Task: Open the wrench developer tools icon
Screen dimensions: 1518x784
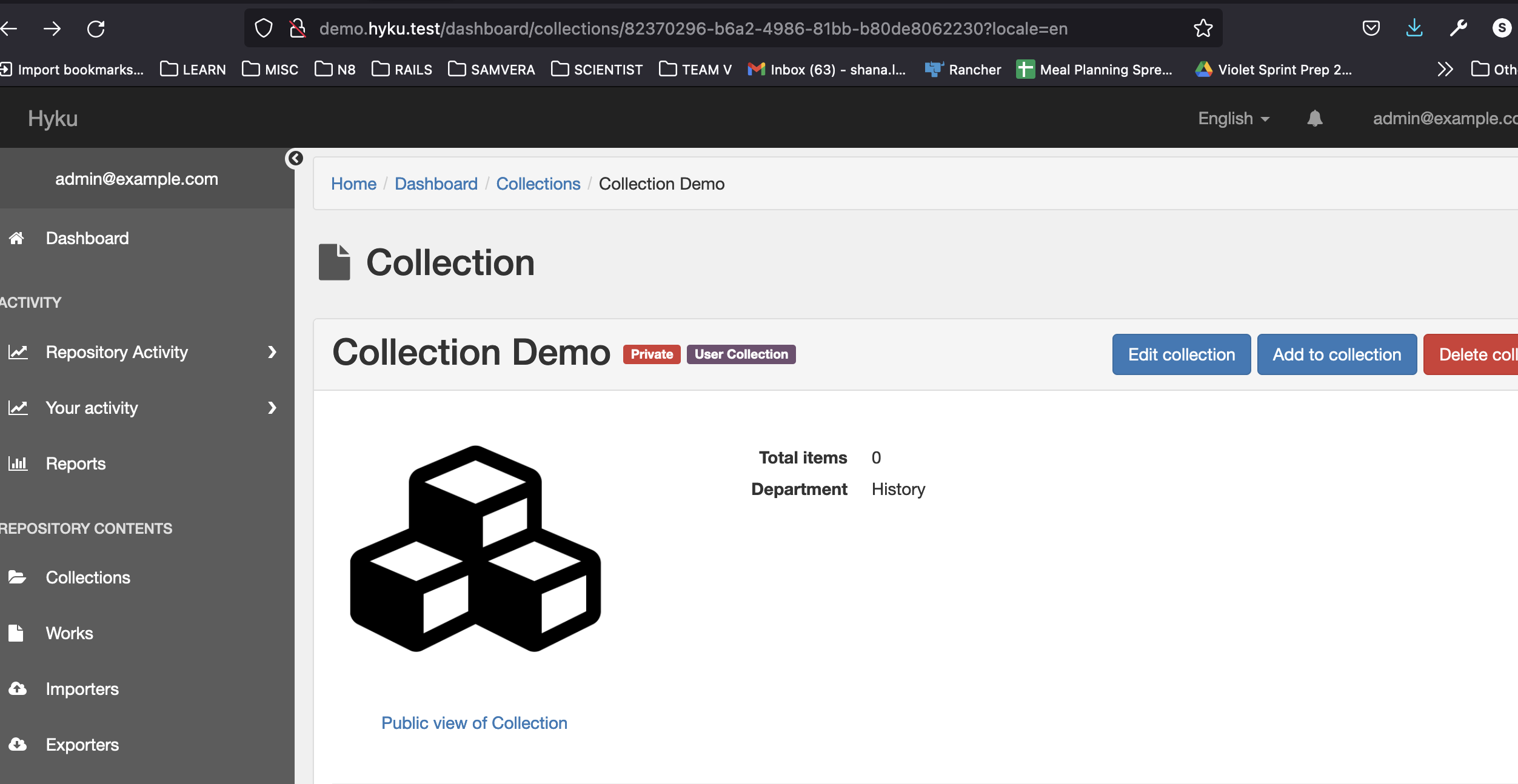Action: point(1459,28)
